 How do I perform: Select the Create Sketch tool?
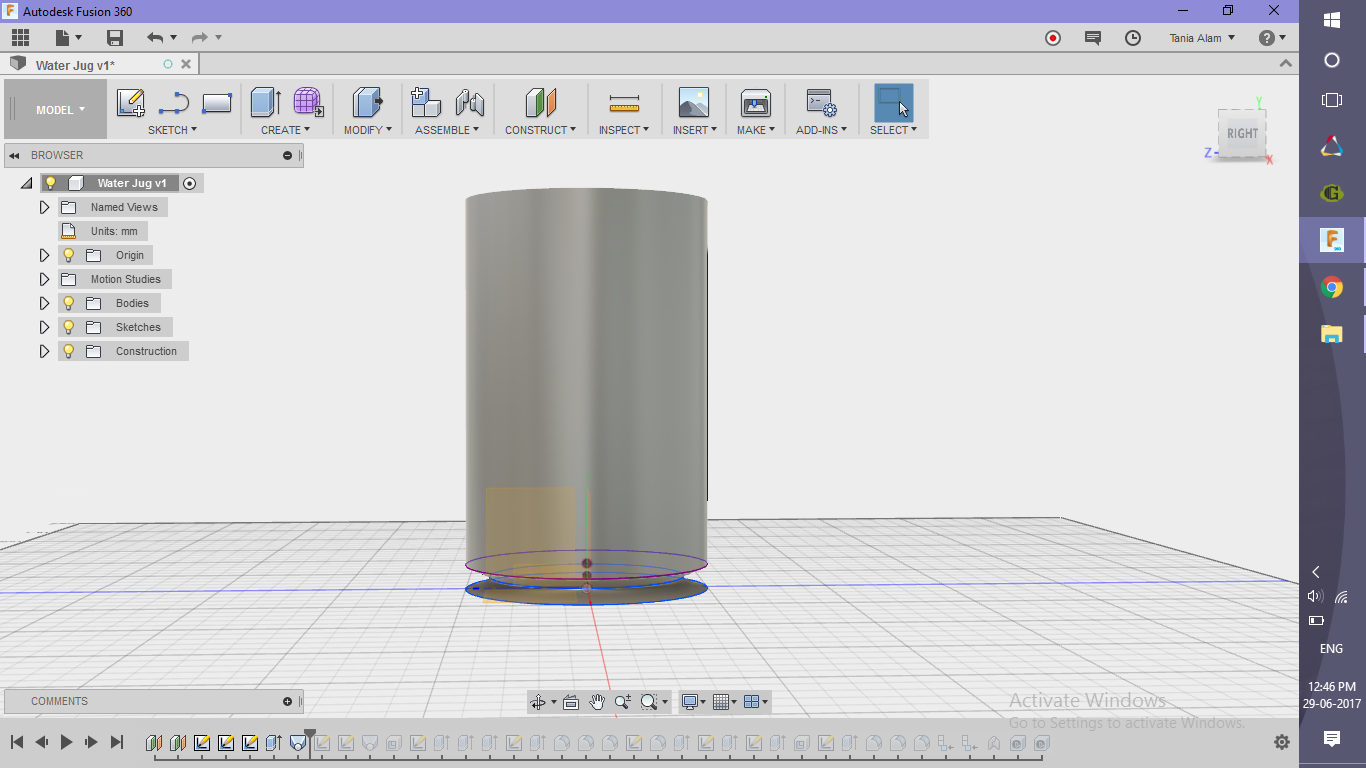click(131, 103)
